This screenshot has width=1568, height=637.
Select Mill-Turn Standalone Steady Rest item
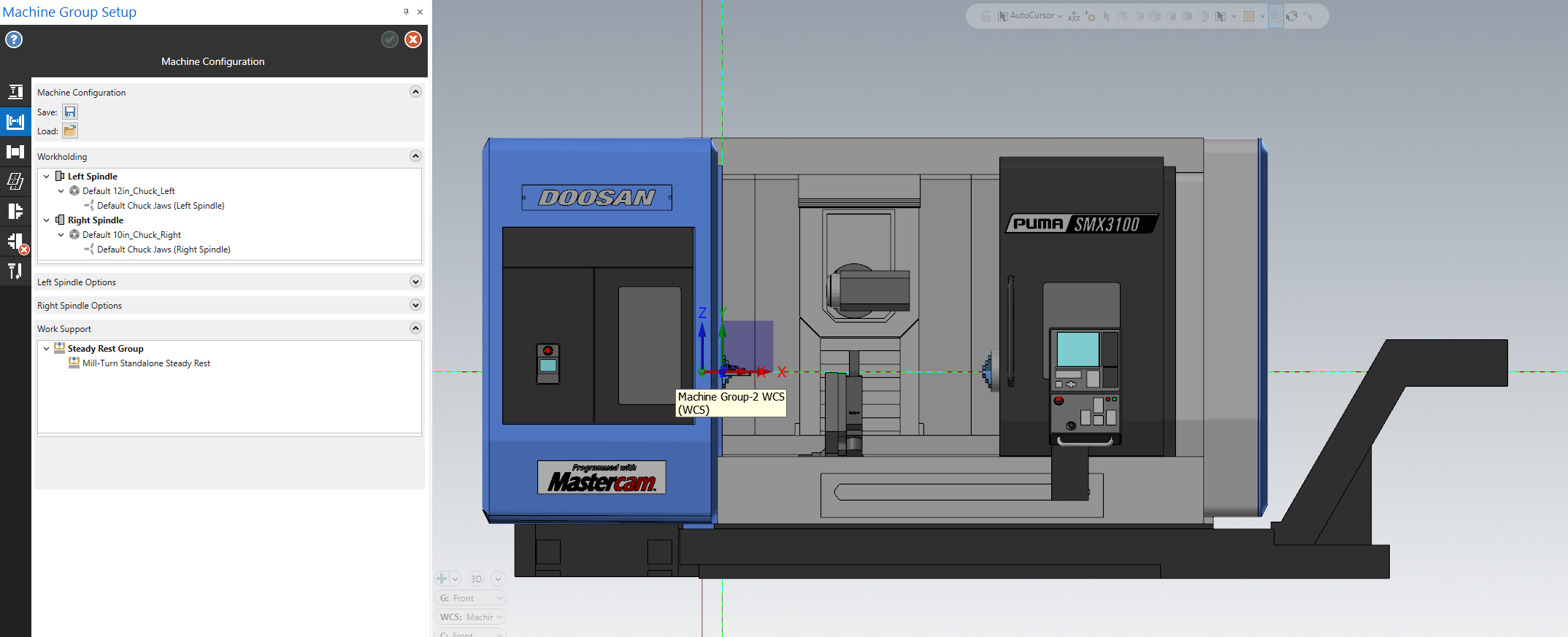[146, 363]
